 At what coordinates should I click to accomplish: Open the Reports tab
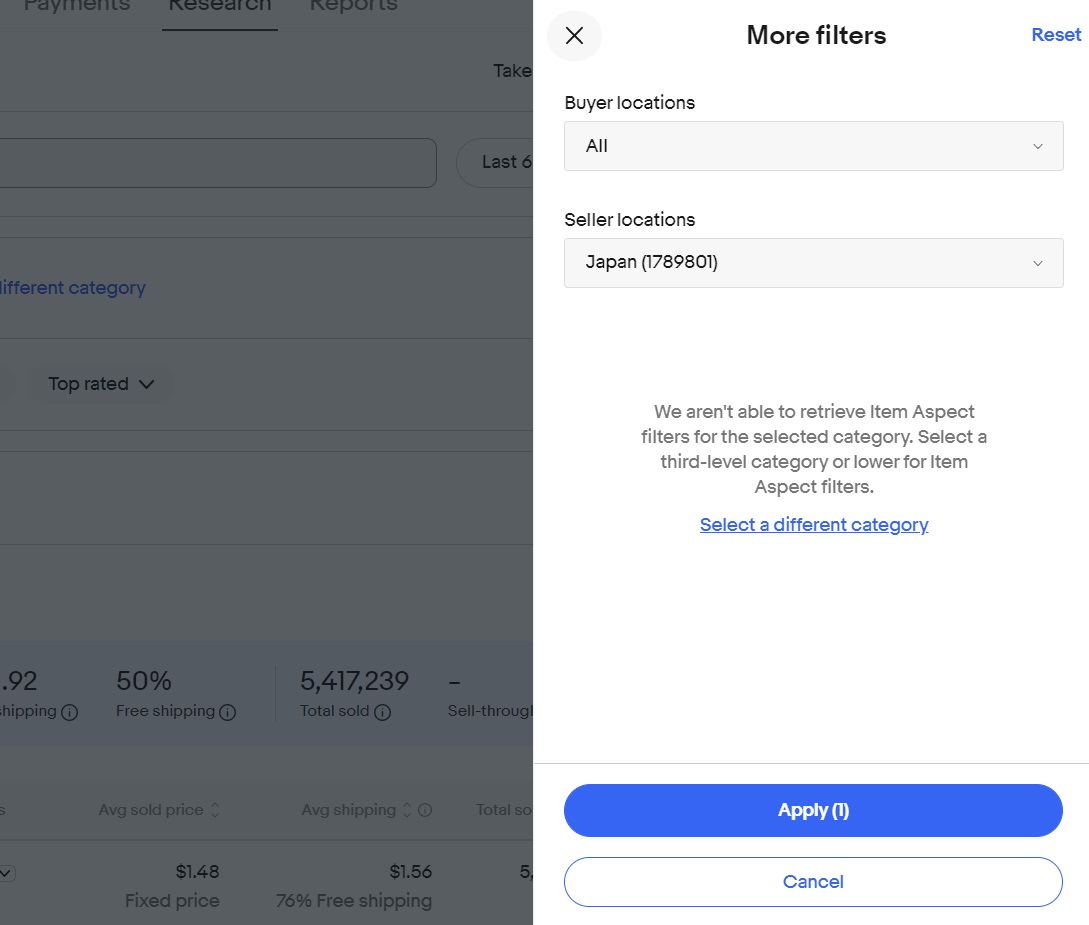[353, 6]
